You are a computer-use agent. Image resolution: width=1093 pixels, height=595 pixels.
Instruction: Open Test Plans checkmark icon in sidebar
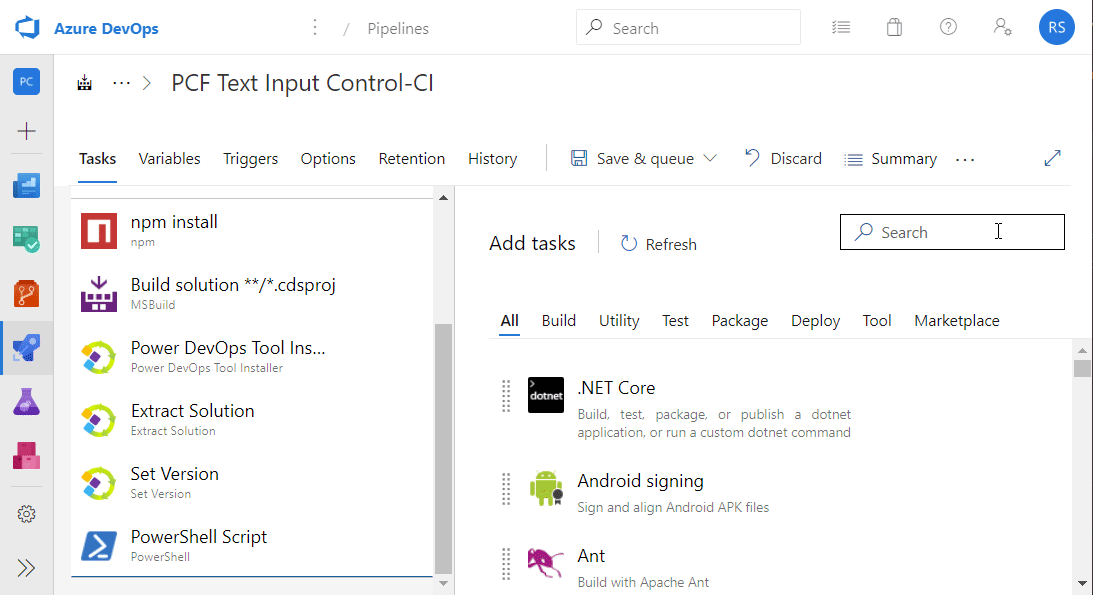point(26,240)
